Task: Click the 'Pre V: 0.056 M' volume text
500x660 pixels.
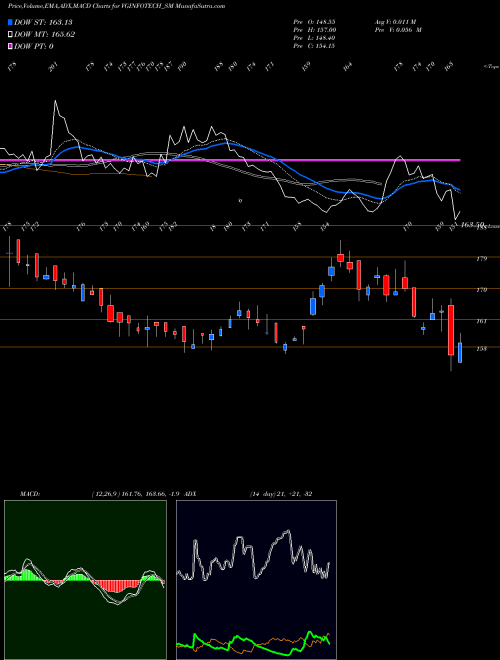Action: click(398, 30)
